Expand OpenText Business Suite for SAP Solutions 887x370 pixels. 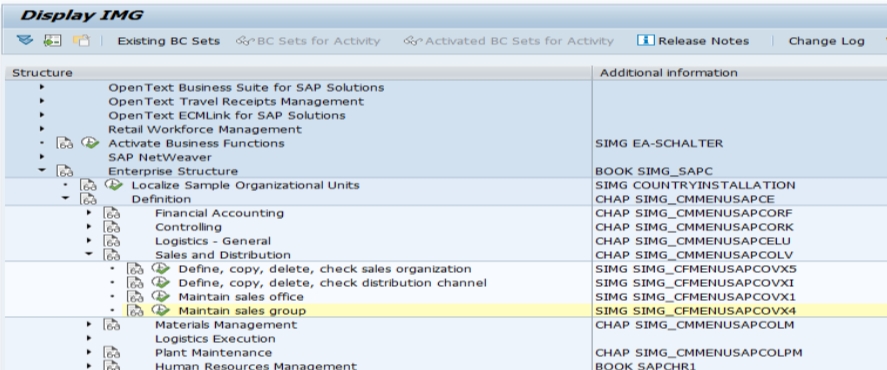[42, 87]
